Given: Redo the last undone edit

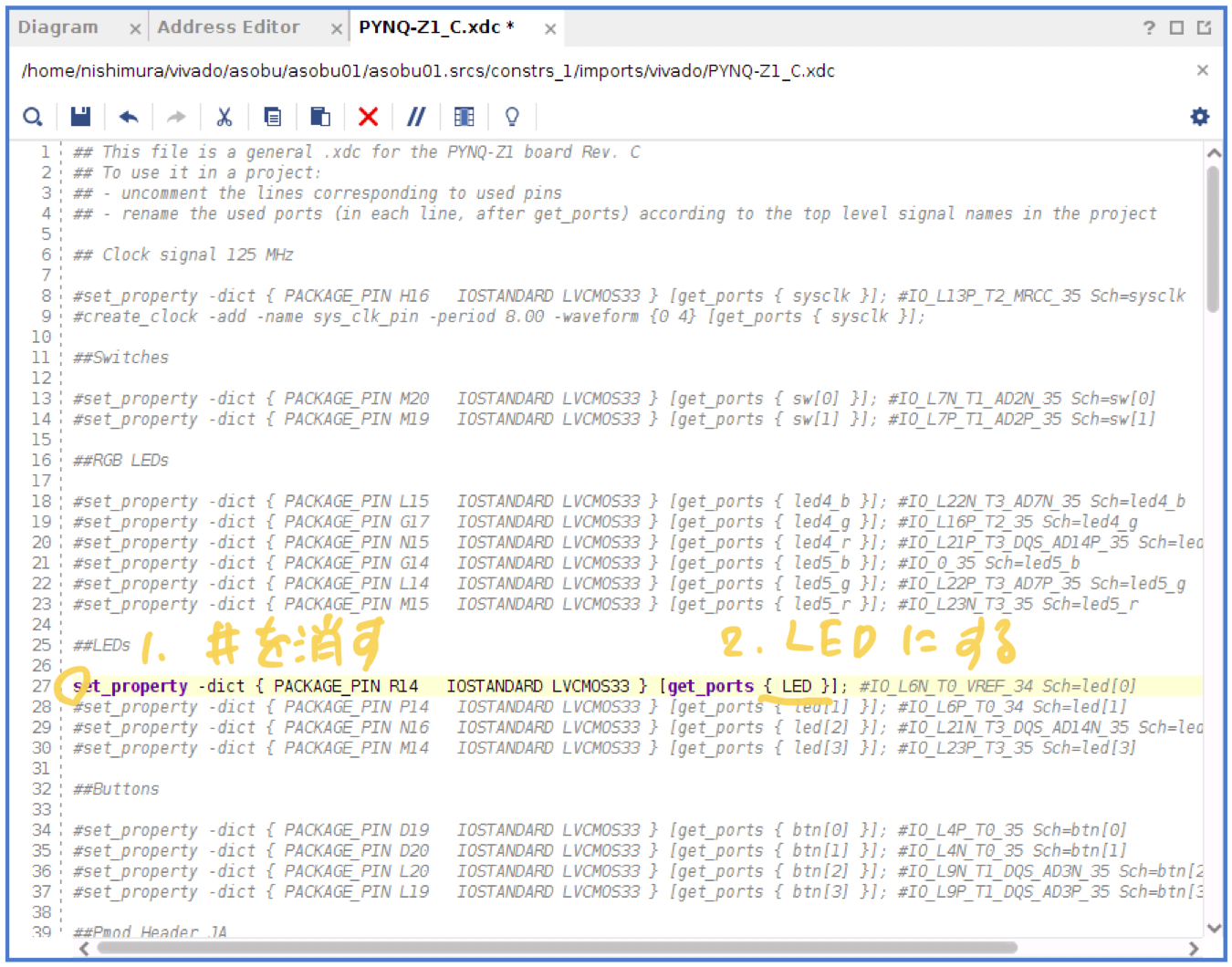Looking at the screenshot, I should click(x=176, y=117).
